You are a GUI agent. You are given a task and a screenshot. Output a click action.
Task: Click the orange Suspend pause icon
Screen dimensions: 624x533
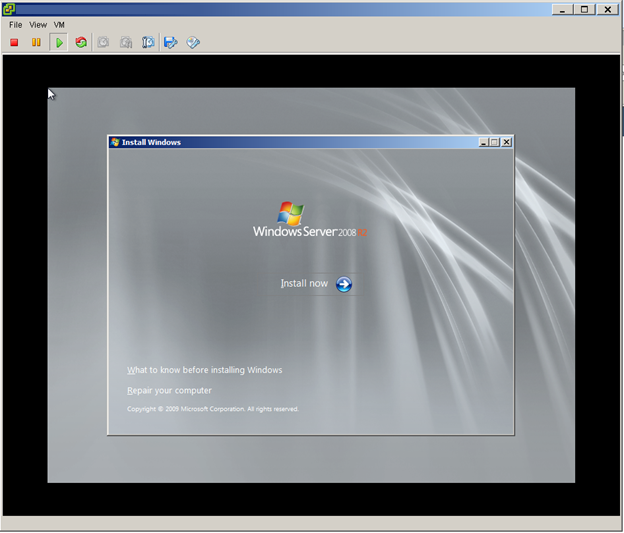[36, 42]
